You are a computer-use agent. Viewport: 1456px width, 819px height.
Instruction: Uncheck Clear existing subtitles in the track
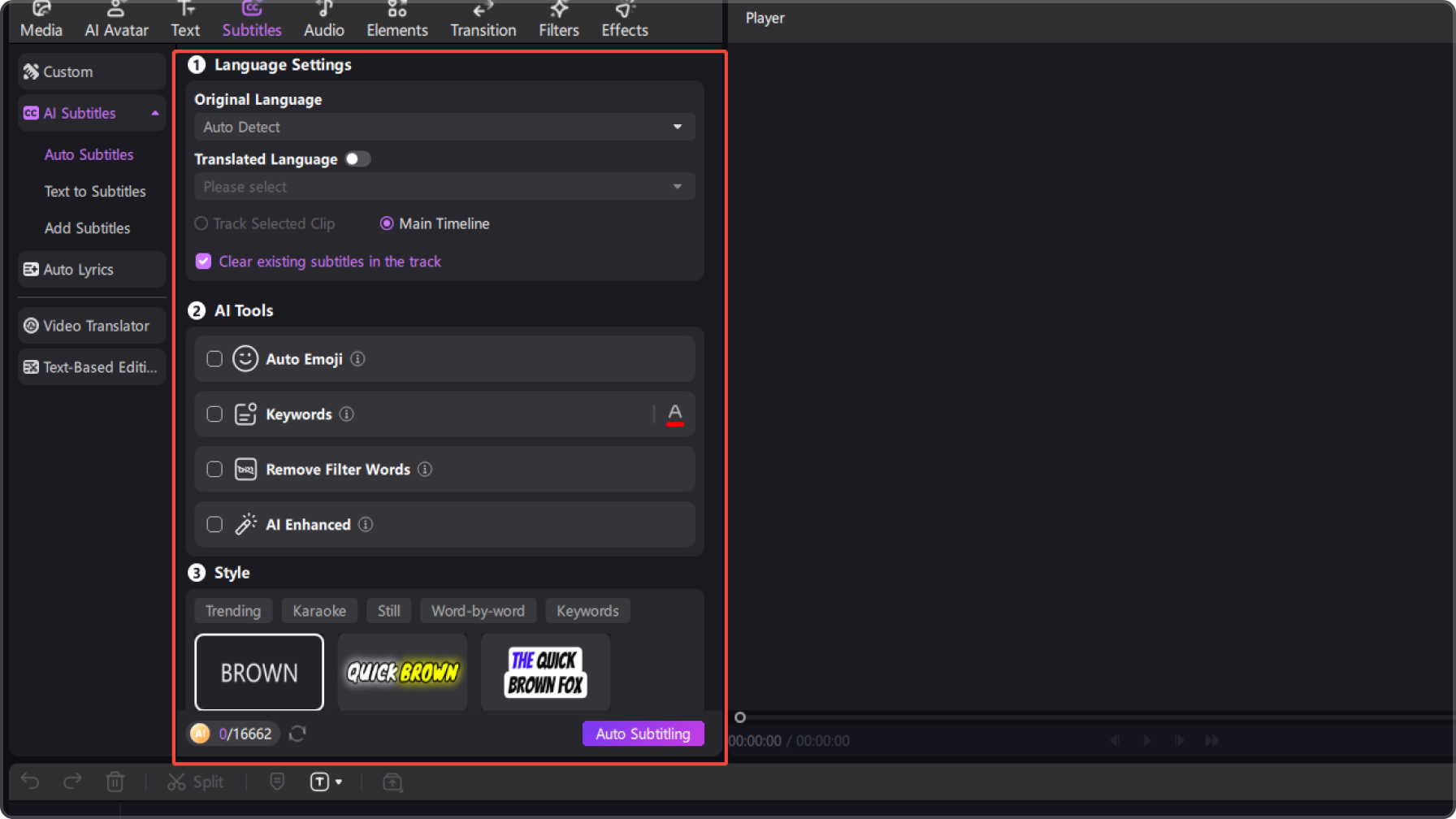pyautogui.click(x=203, y=262)
